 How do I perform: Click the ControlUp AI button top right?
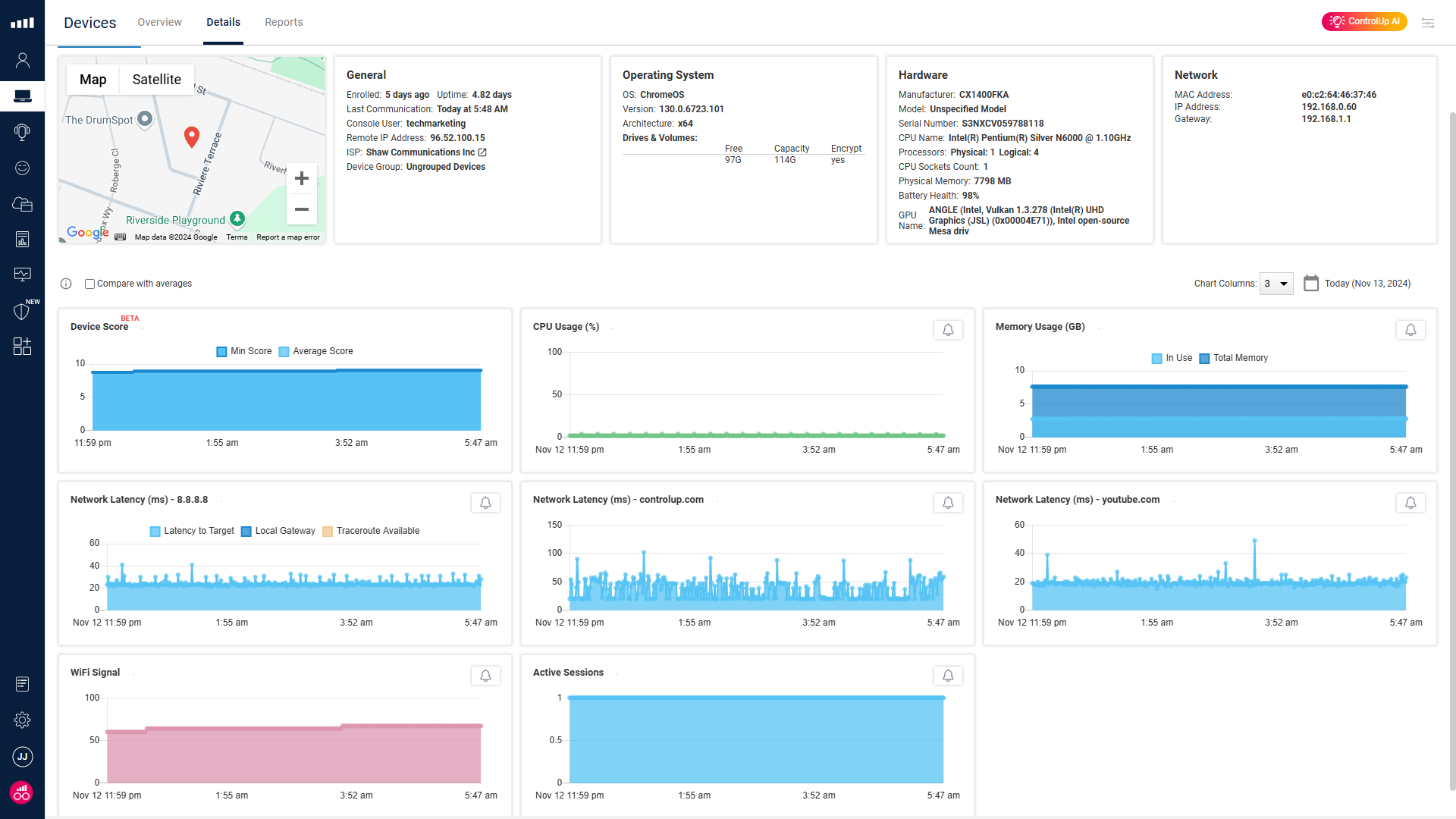(1366, 21)
